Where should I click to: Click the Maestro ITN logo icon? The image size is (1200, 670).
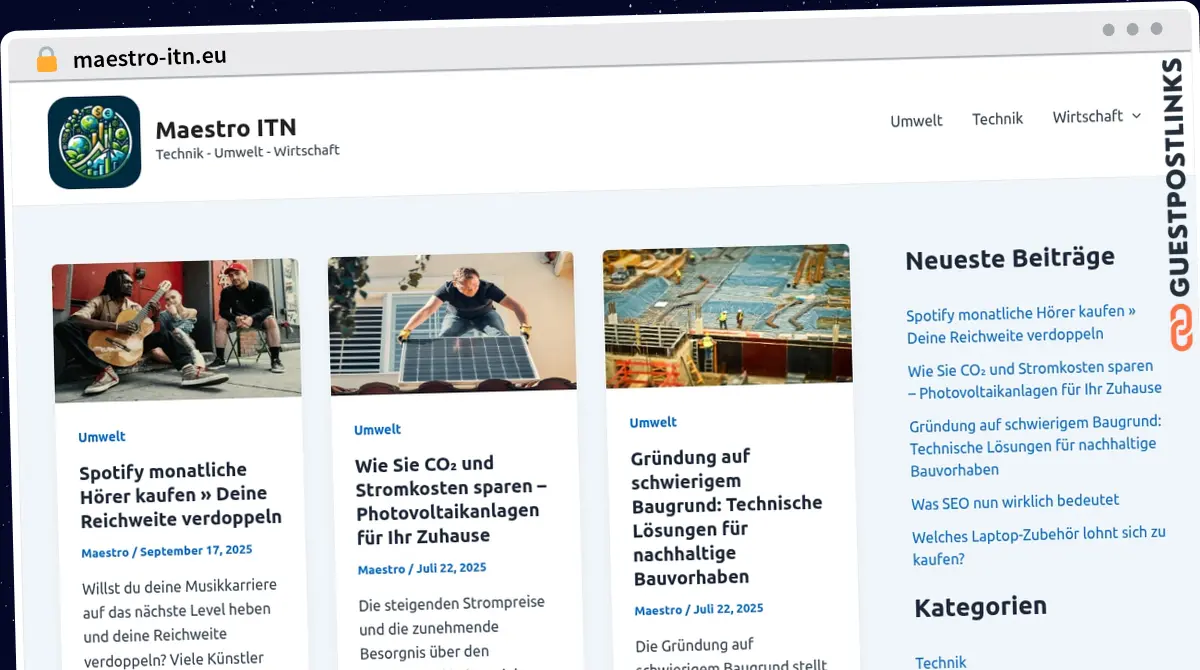(x=94, y=142)
